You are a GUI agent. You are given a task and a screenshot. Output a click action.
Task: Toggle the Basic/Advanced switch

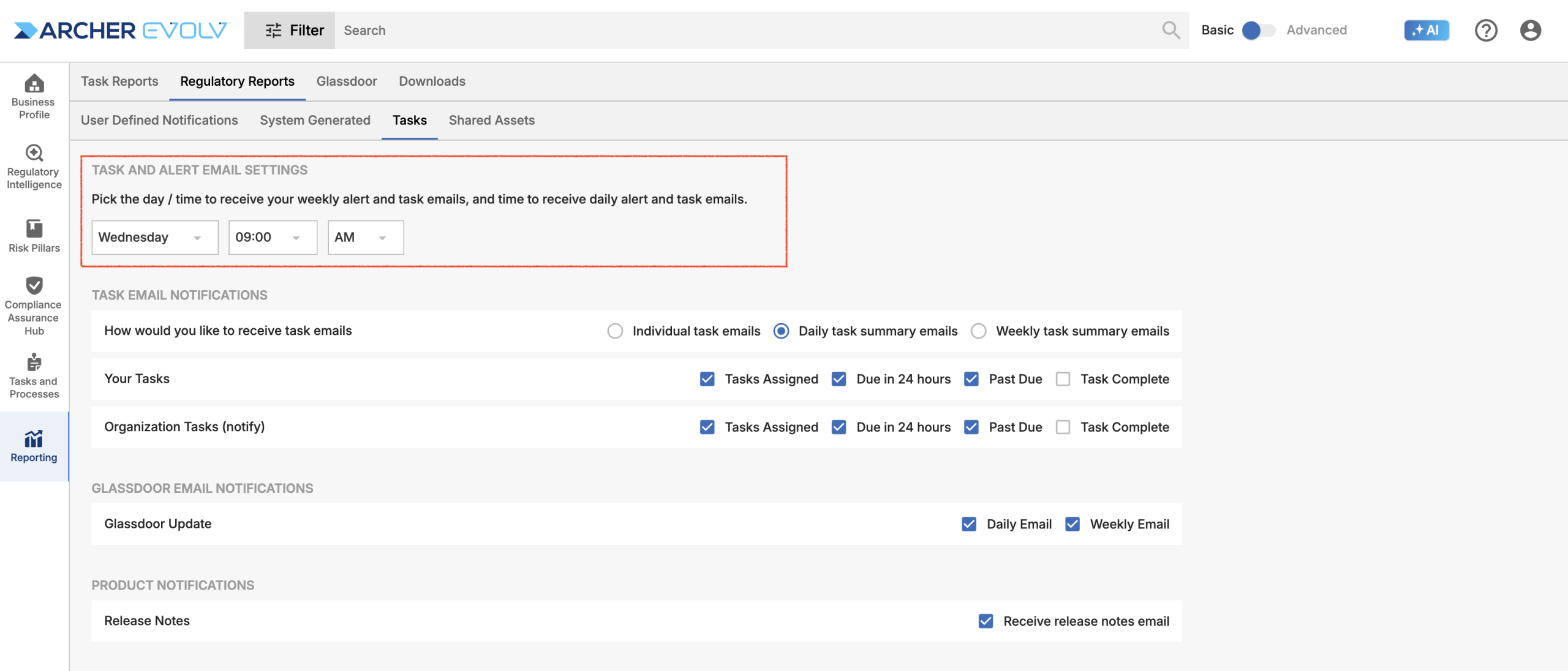click(x=1258, y=30)
